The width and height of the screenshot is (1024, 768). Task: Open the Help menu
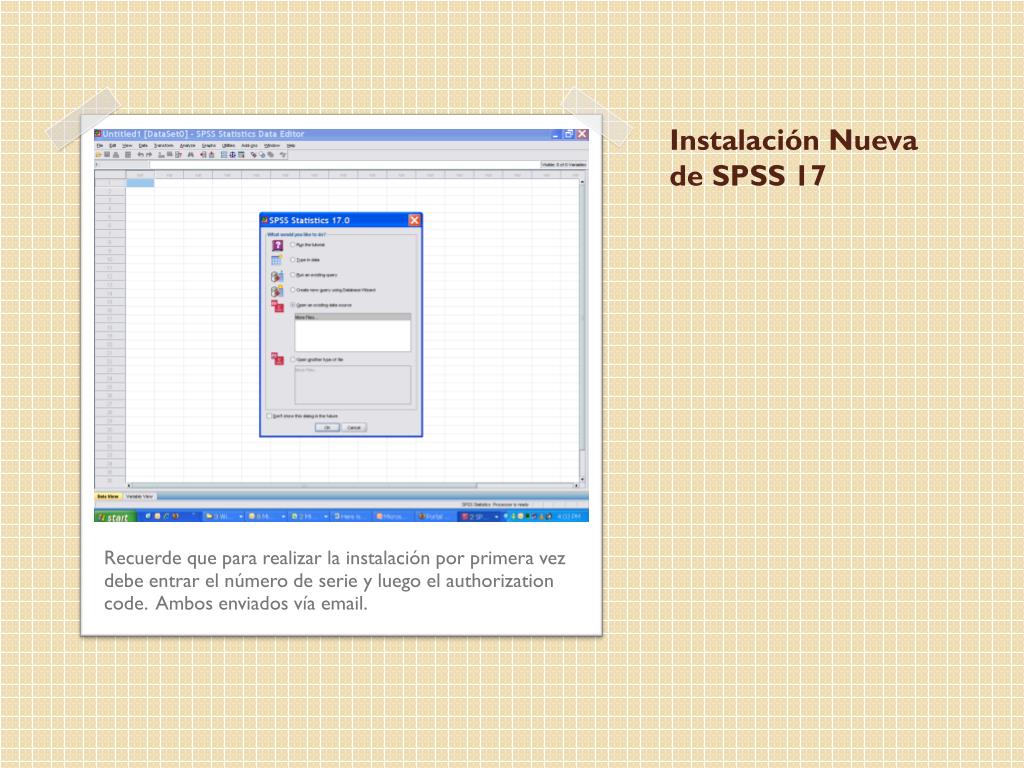coord(291,146)
